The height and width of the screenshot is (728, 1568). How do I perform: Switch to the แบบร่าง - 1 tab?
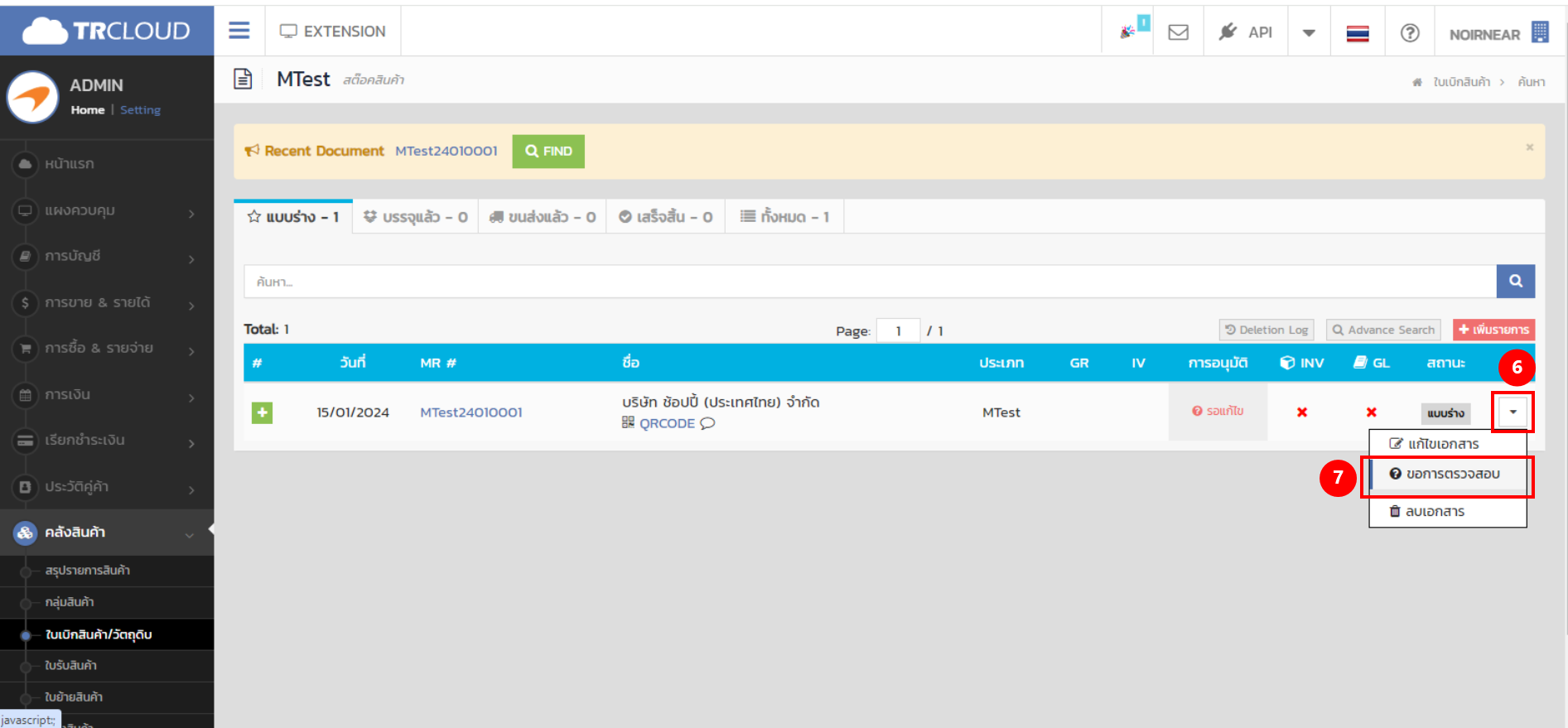click(x=293, y=217)
